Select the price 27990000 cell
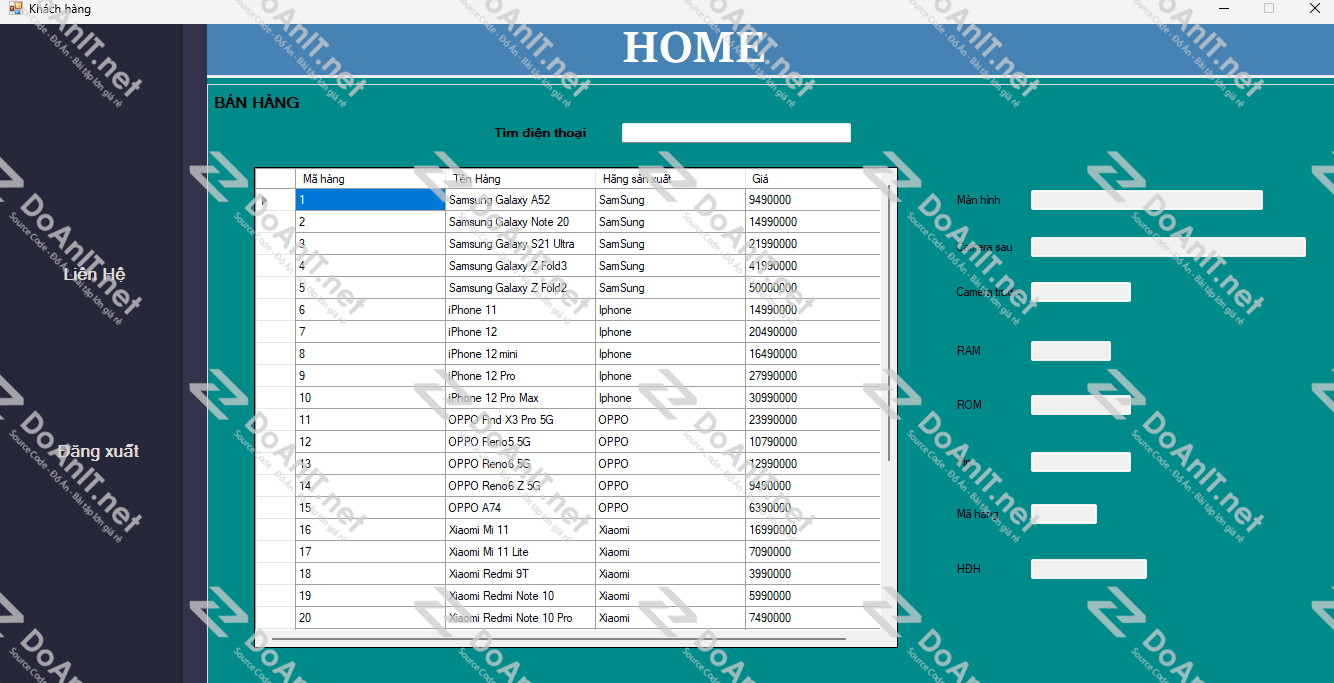 click(x=813, y=376)
